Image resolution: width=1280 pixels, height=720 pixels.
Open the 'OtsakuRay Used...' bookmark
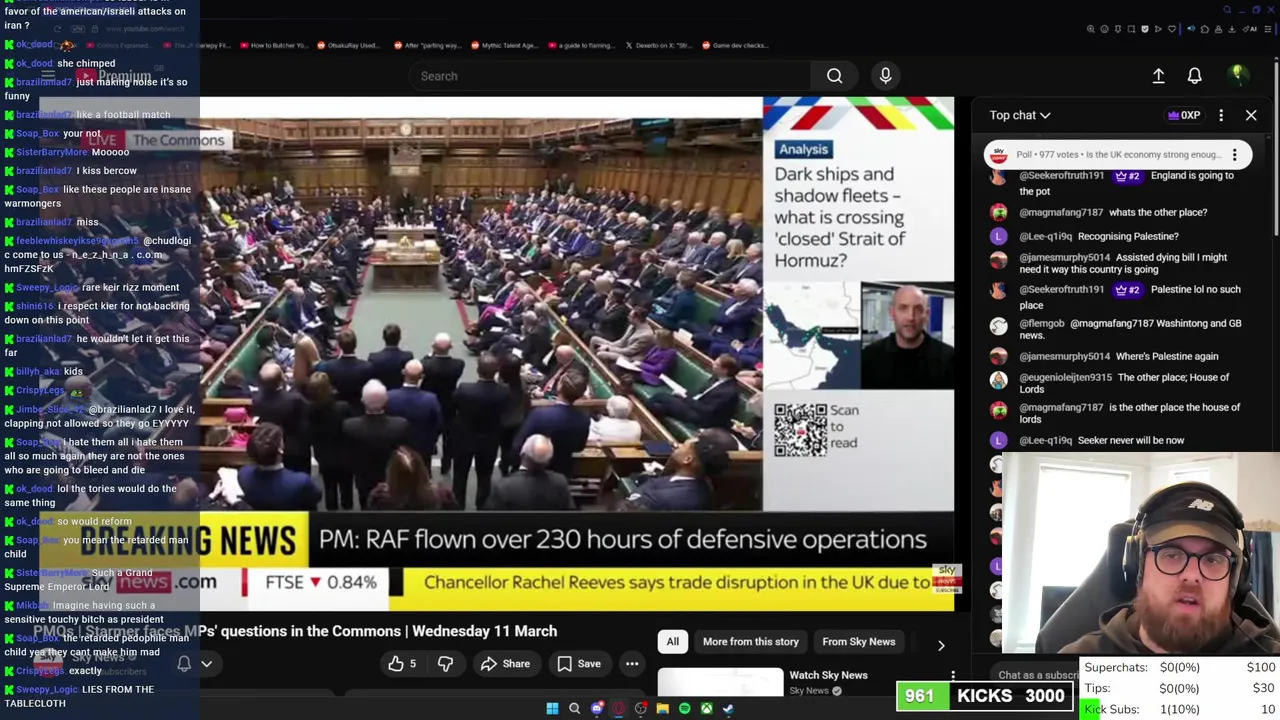tap(349, 46)
